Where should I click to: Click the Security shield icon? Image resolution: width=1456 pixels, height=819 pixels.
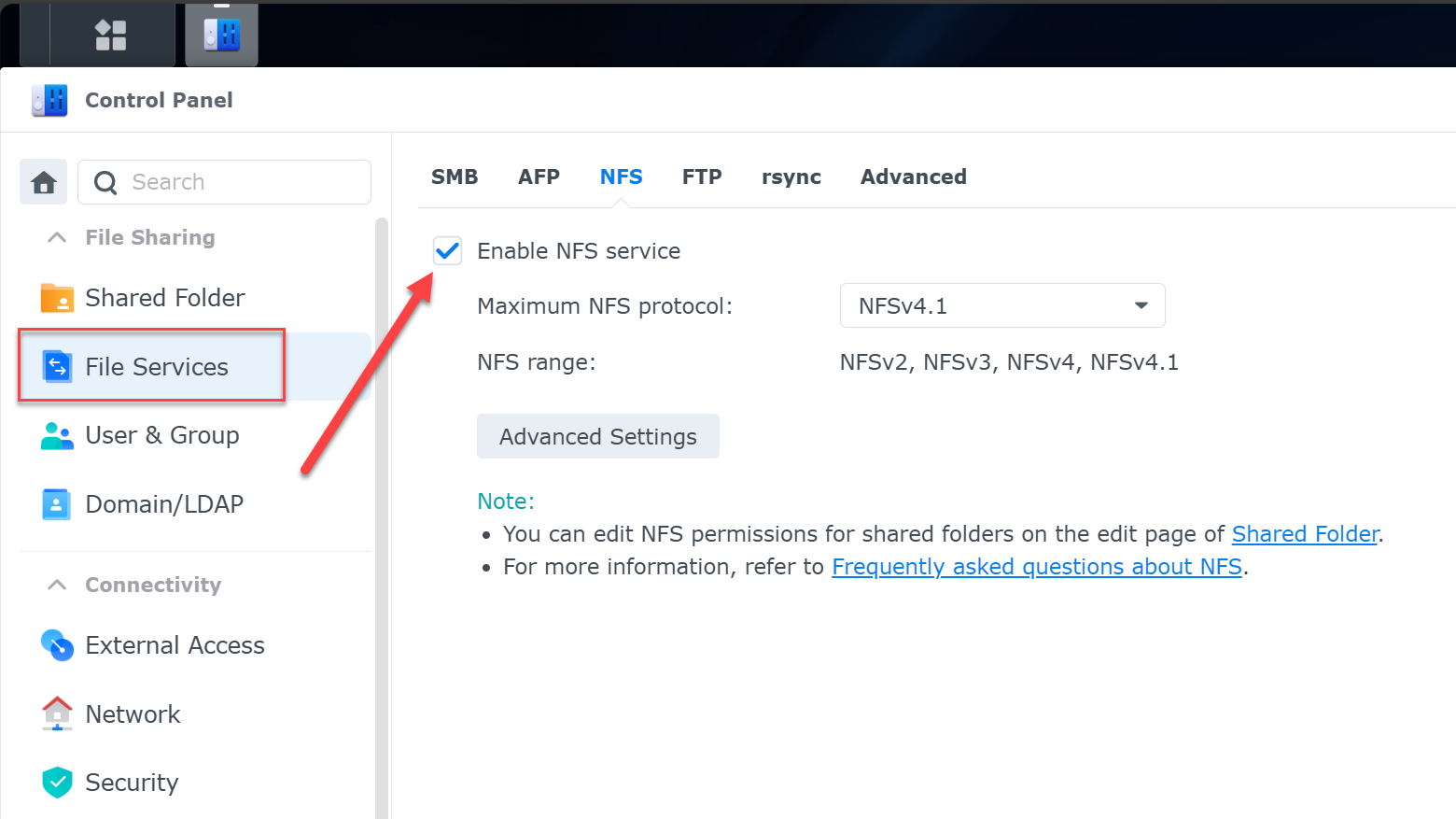57,783
